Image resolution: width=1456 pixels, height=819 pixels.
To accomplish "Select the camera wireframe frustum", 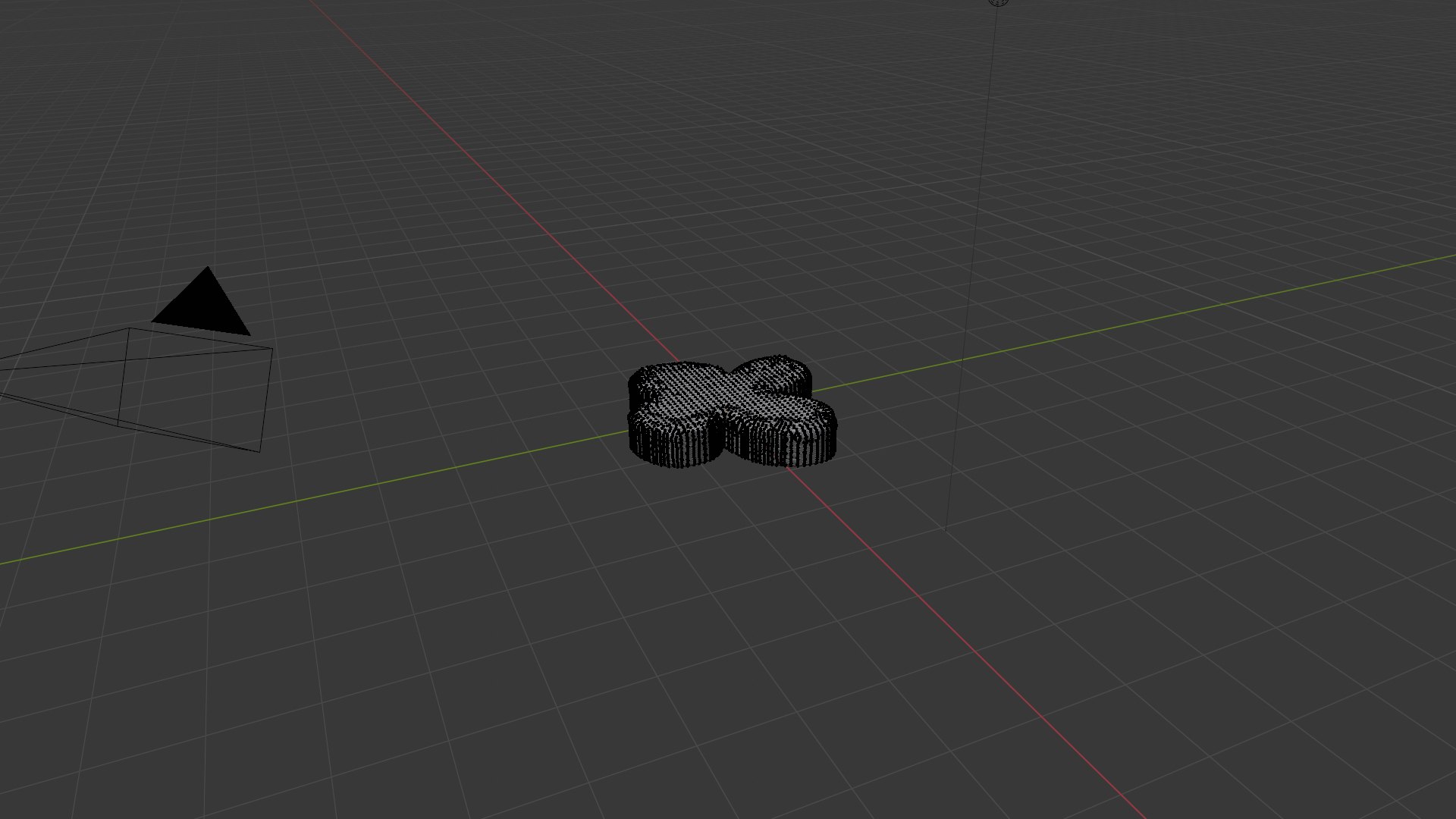I will click(x=136, y=390).
